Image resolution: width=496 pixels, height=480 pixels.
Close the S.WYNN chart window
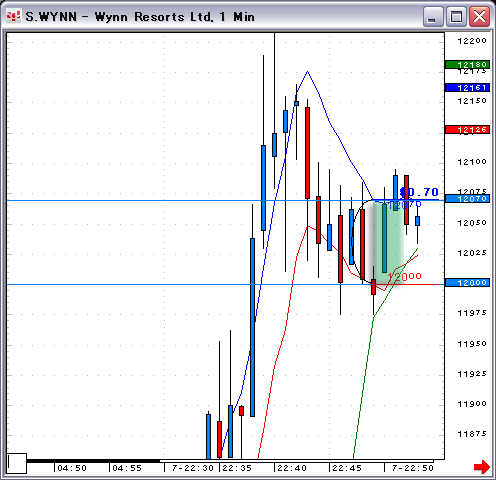479,17
